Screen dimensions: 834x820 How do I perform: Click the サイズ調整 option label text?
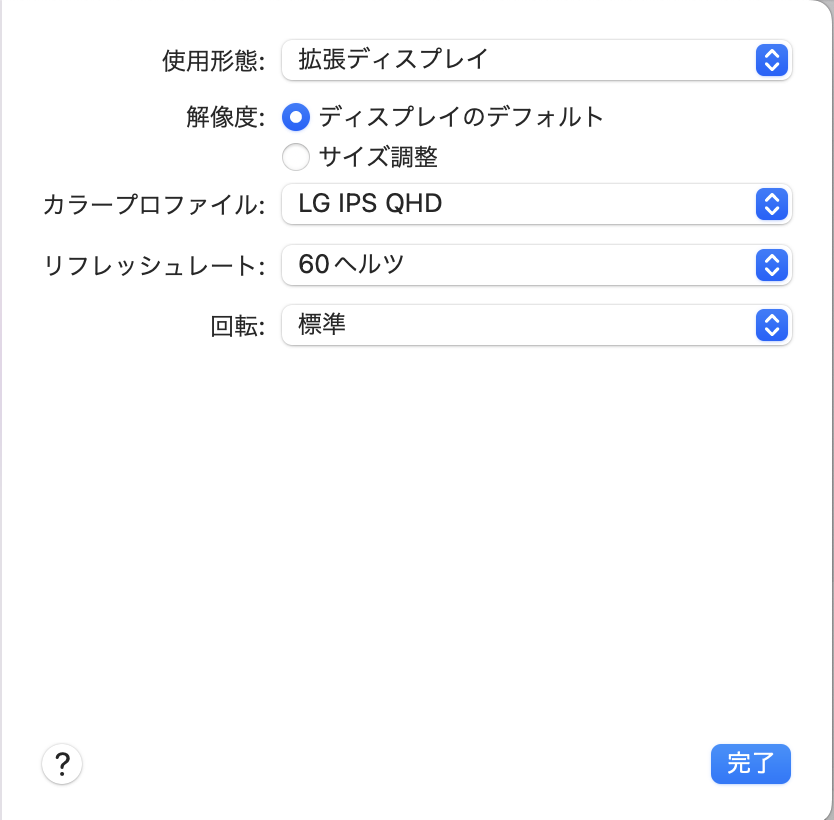point(378,157)
